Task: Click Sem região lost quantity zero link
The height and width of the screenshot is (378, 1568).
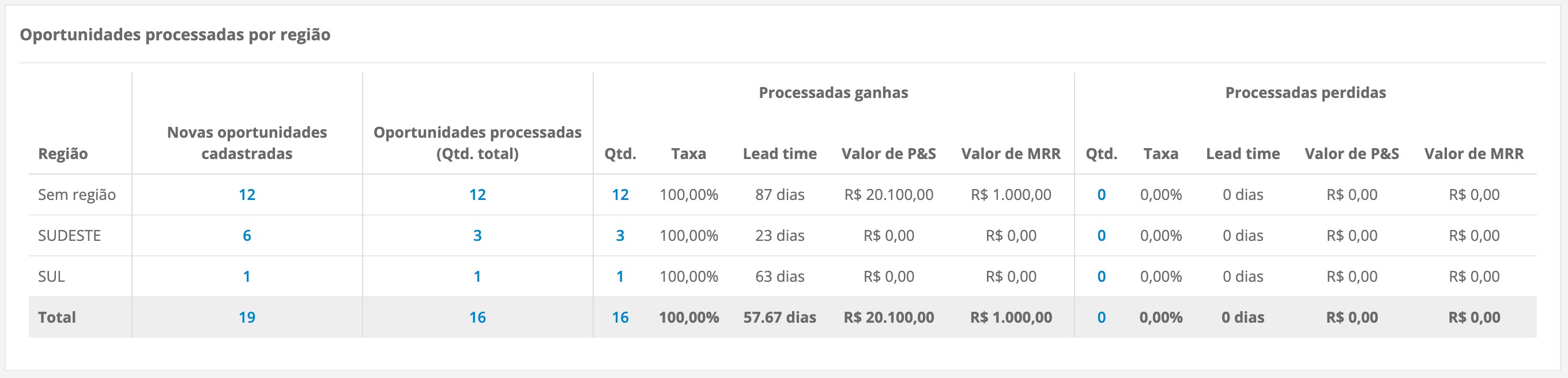Action: tap(1101, 195)
